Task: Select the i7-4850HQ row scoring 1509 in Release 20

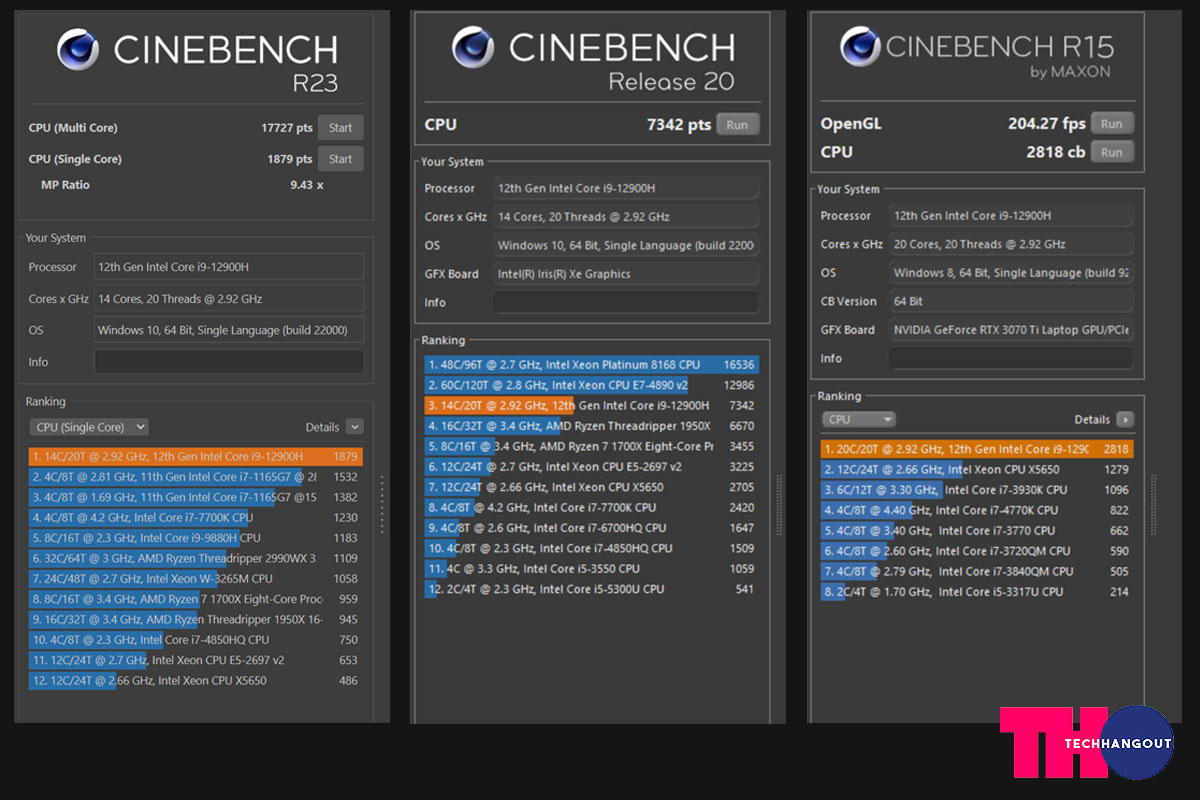Action: [x=592, y=548]
